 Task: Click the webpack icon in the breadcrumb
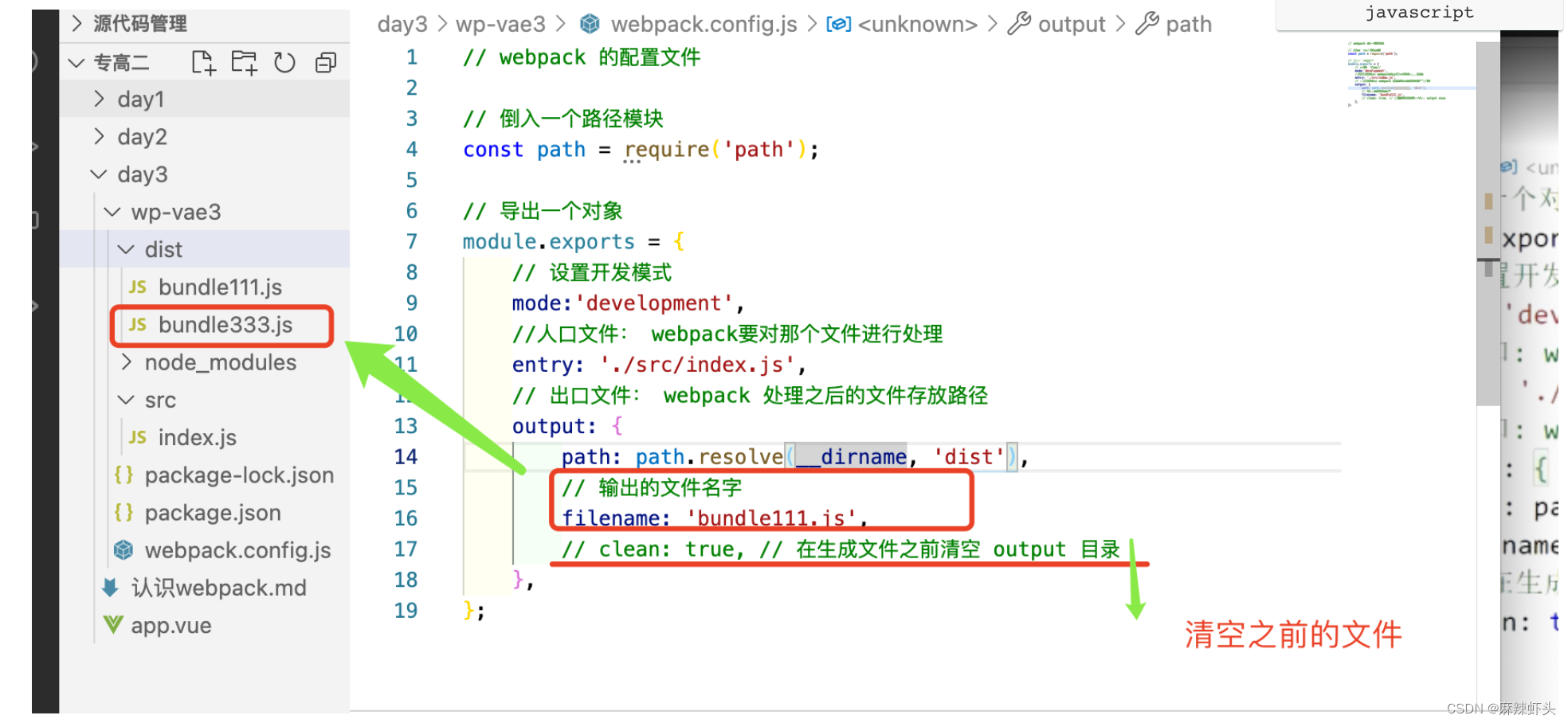[590, 25]
